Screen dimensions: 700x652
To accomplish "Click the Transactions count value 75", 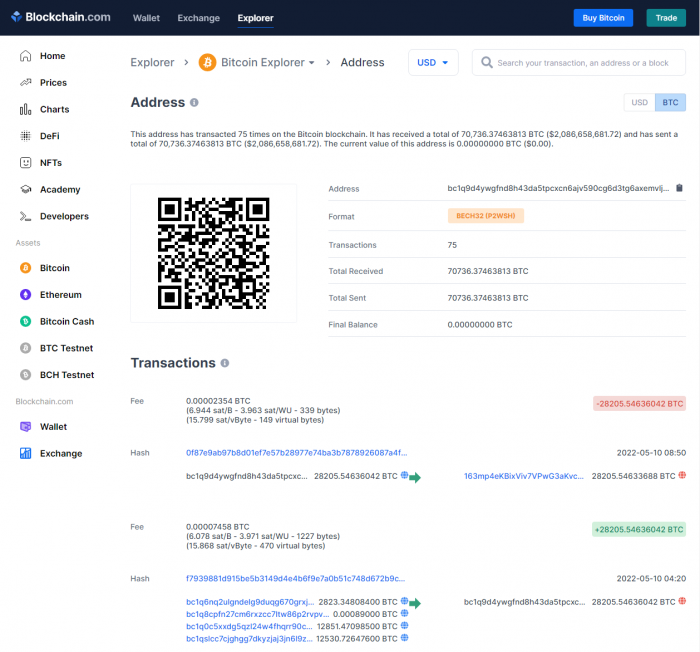I will [452, 245].
